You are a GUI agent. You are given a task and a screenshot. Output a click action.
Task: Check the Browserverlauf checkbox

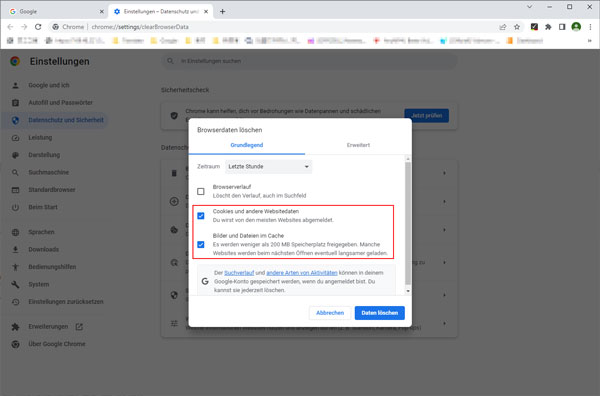201,191
